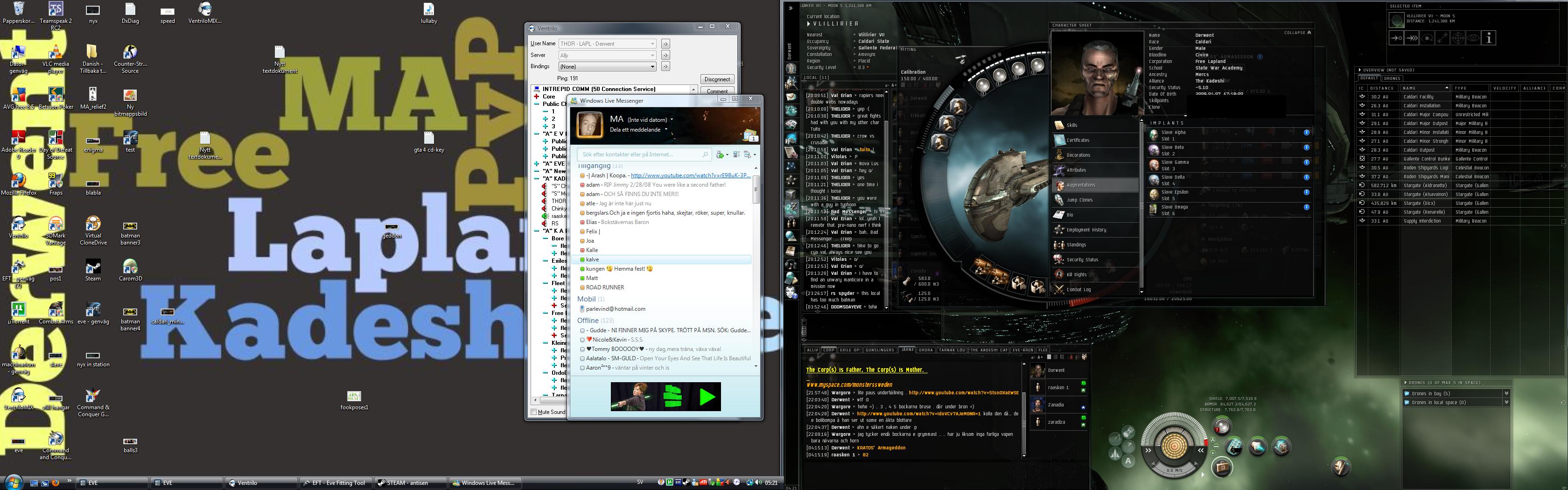Click the taskbar clock showing 05:21

(x=771, y=483)
